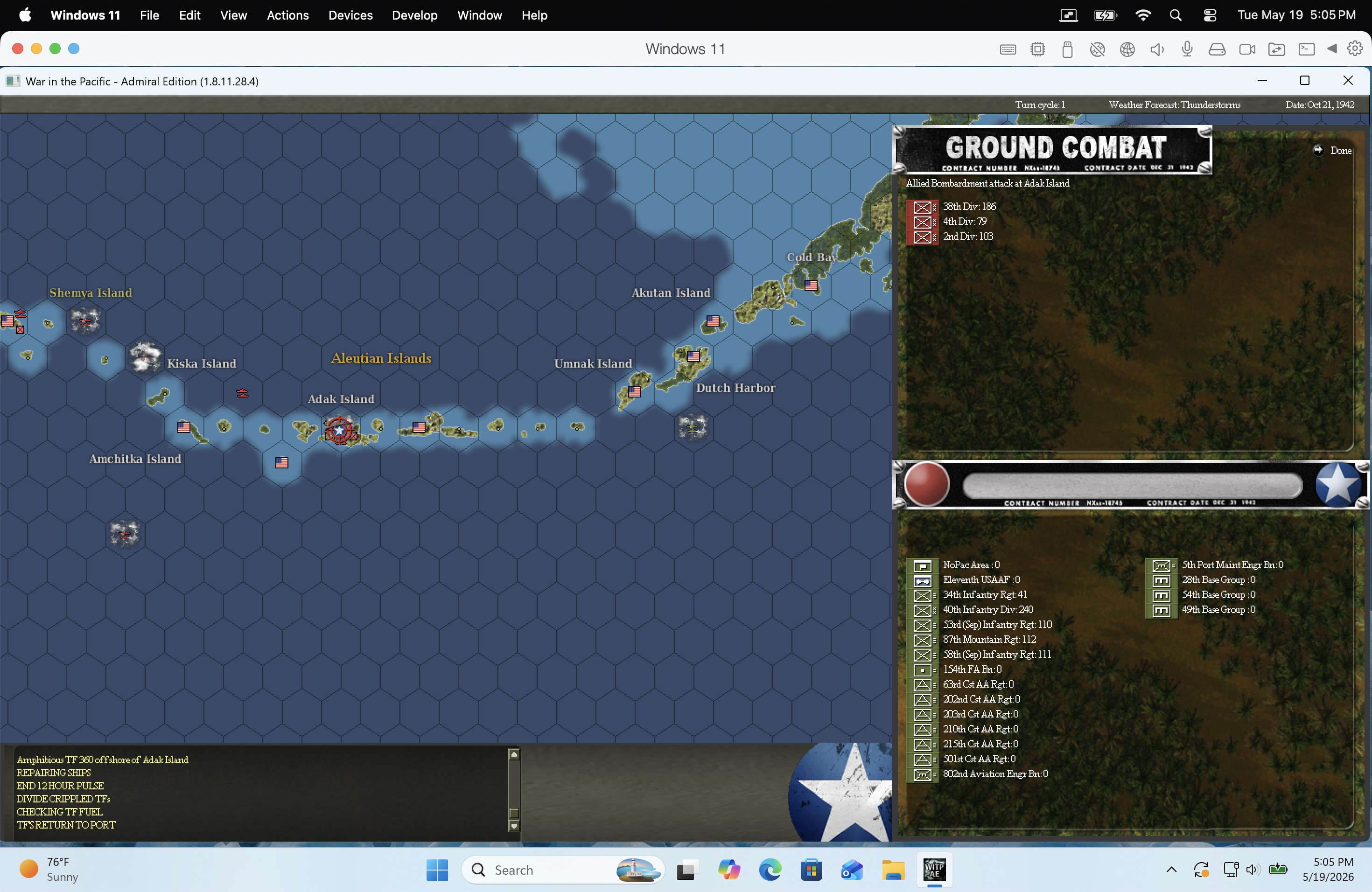
Task: Click the 5th Port Maint Engr Bn icon
Action: (1162, 566)
